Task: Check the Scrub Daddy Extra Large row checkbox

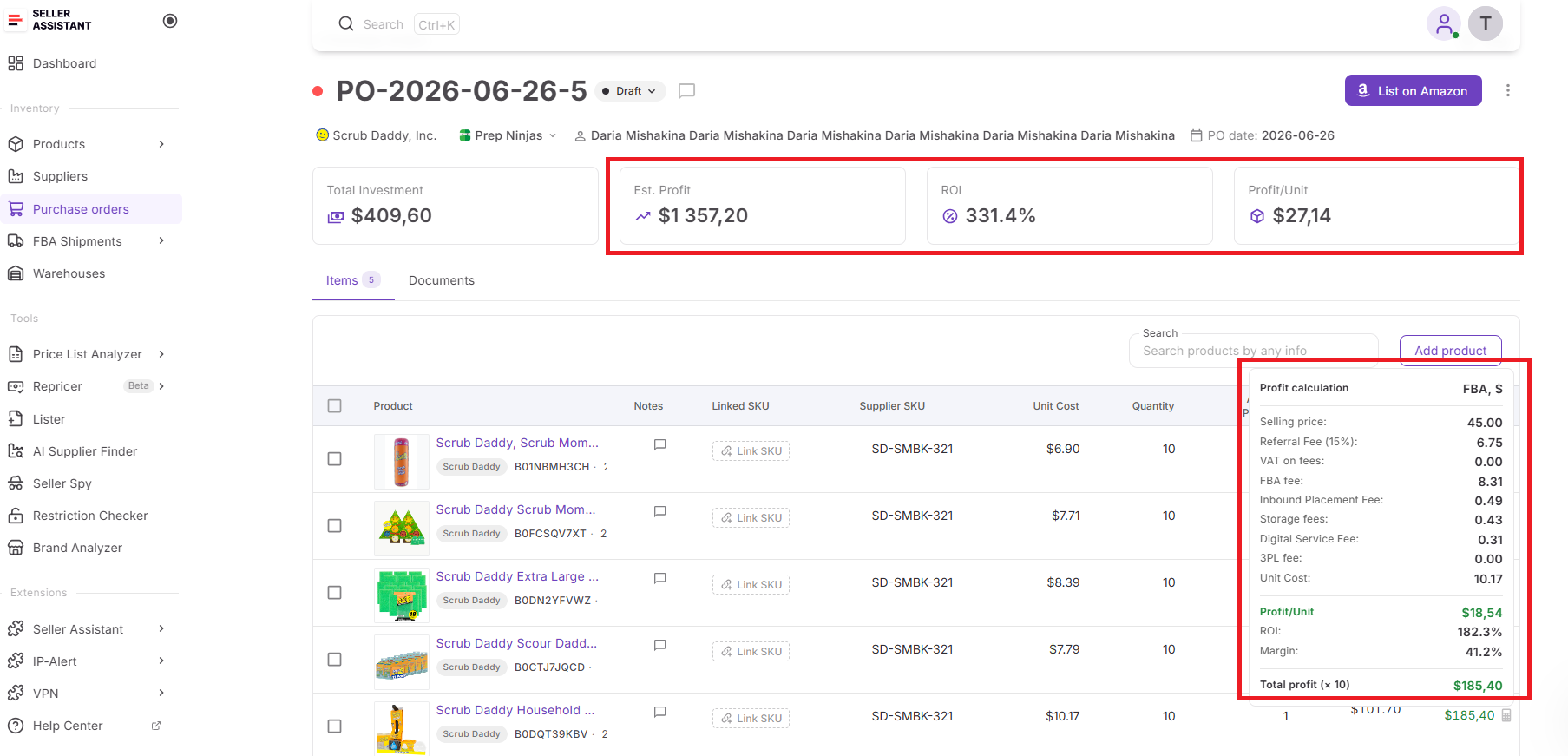Action: [335, 593]
